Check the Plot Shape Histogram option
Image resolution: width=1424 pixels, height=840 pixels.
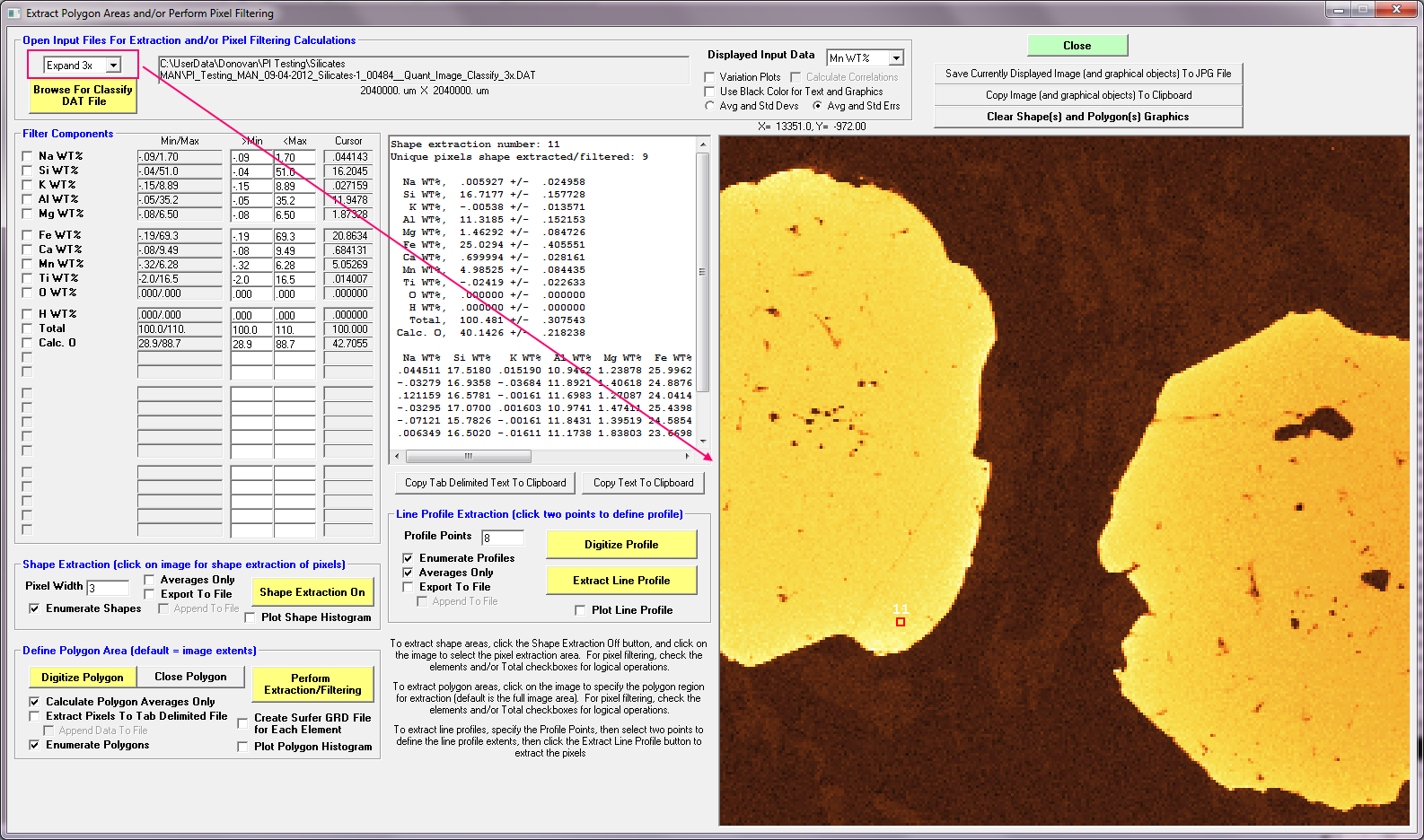pos(250,617)
